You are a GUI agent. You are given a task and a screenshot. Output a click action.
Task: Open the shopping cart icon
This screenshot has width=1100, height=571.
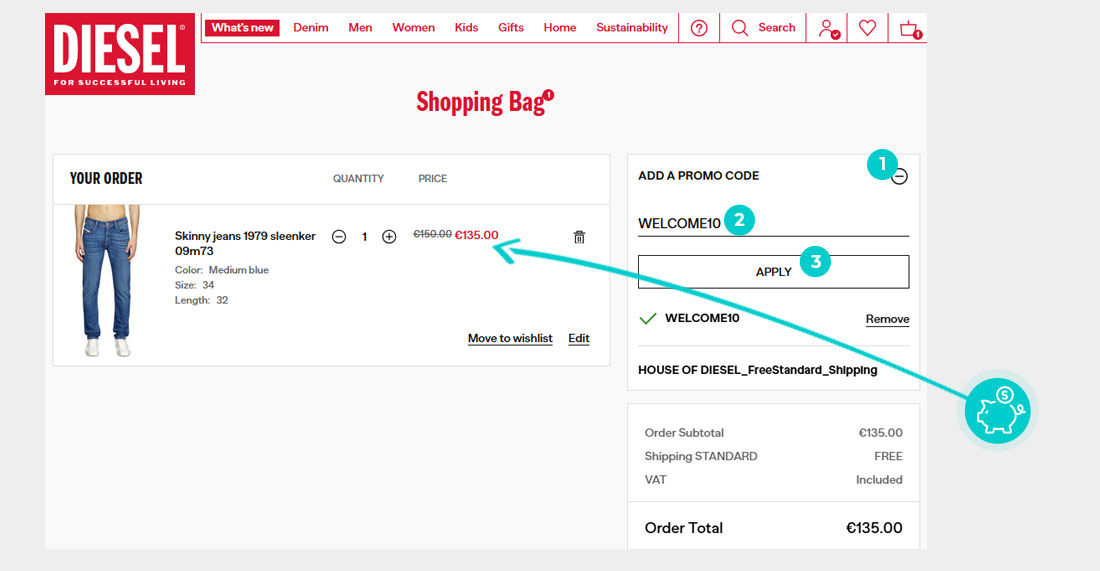[910, 29]
